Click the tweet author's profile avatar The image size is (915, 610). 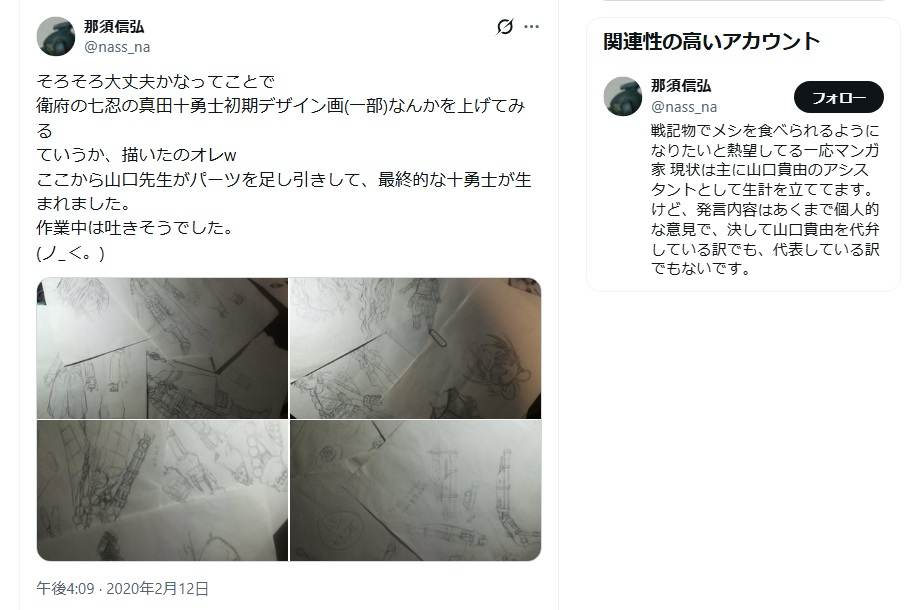point(56,36)
